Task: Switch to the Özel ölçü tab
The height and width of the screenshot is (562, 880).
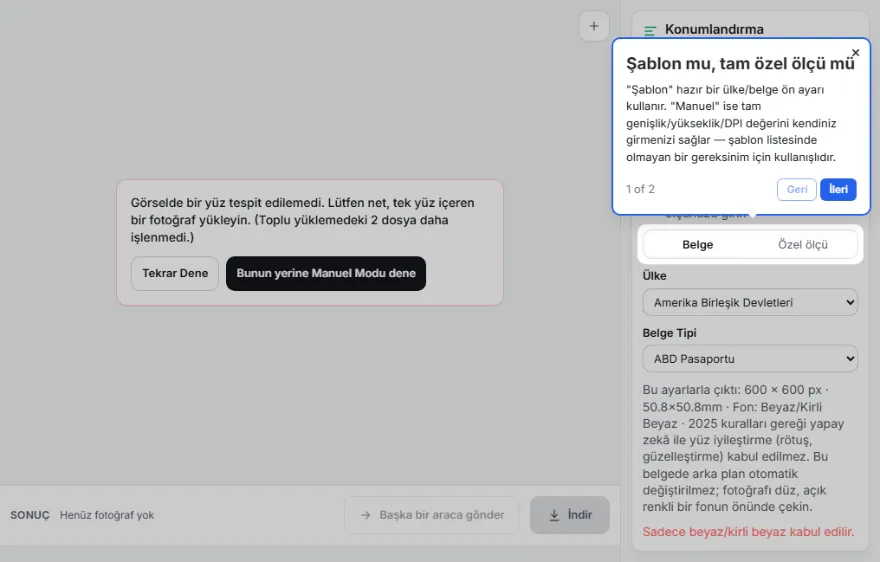Action: pos(803,244)
